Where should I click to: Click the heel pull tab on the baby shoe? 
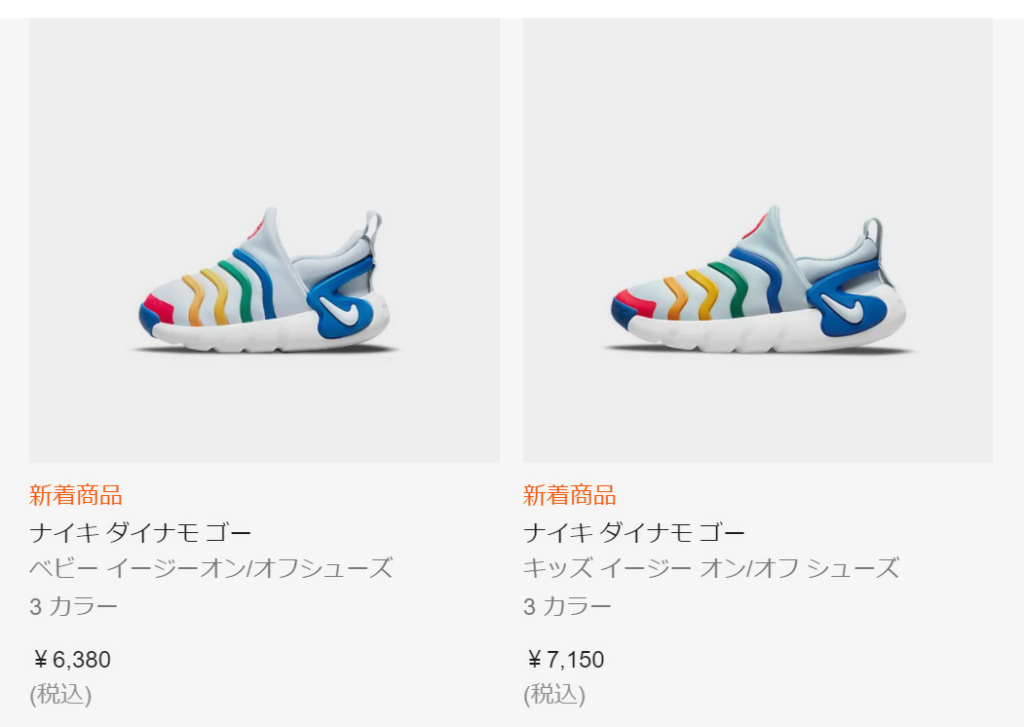pyautogui.click(x=373, y=224)
